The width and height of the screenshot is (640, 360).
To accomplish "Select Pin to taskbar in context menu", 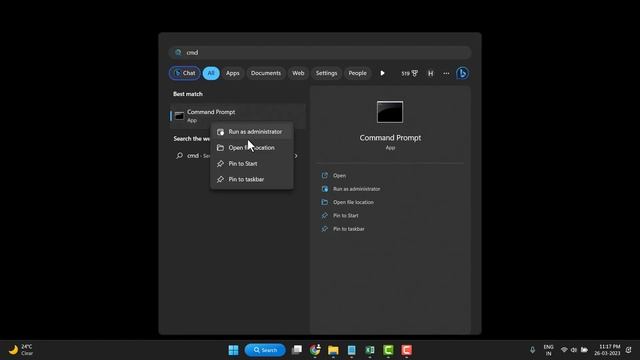I will [x=252, y=179].
